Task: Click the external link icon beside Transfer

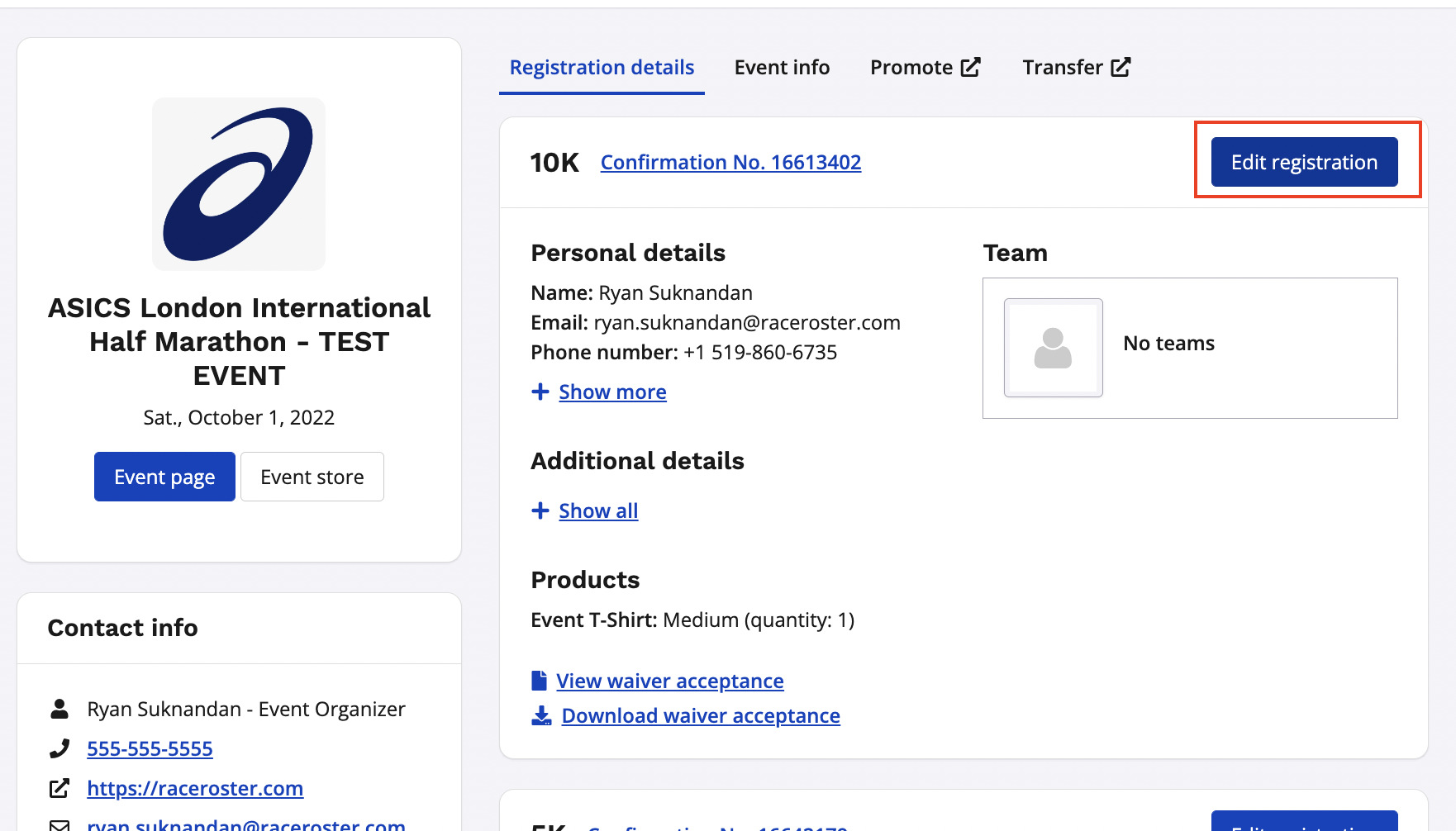Action: 1121,68
